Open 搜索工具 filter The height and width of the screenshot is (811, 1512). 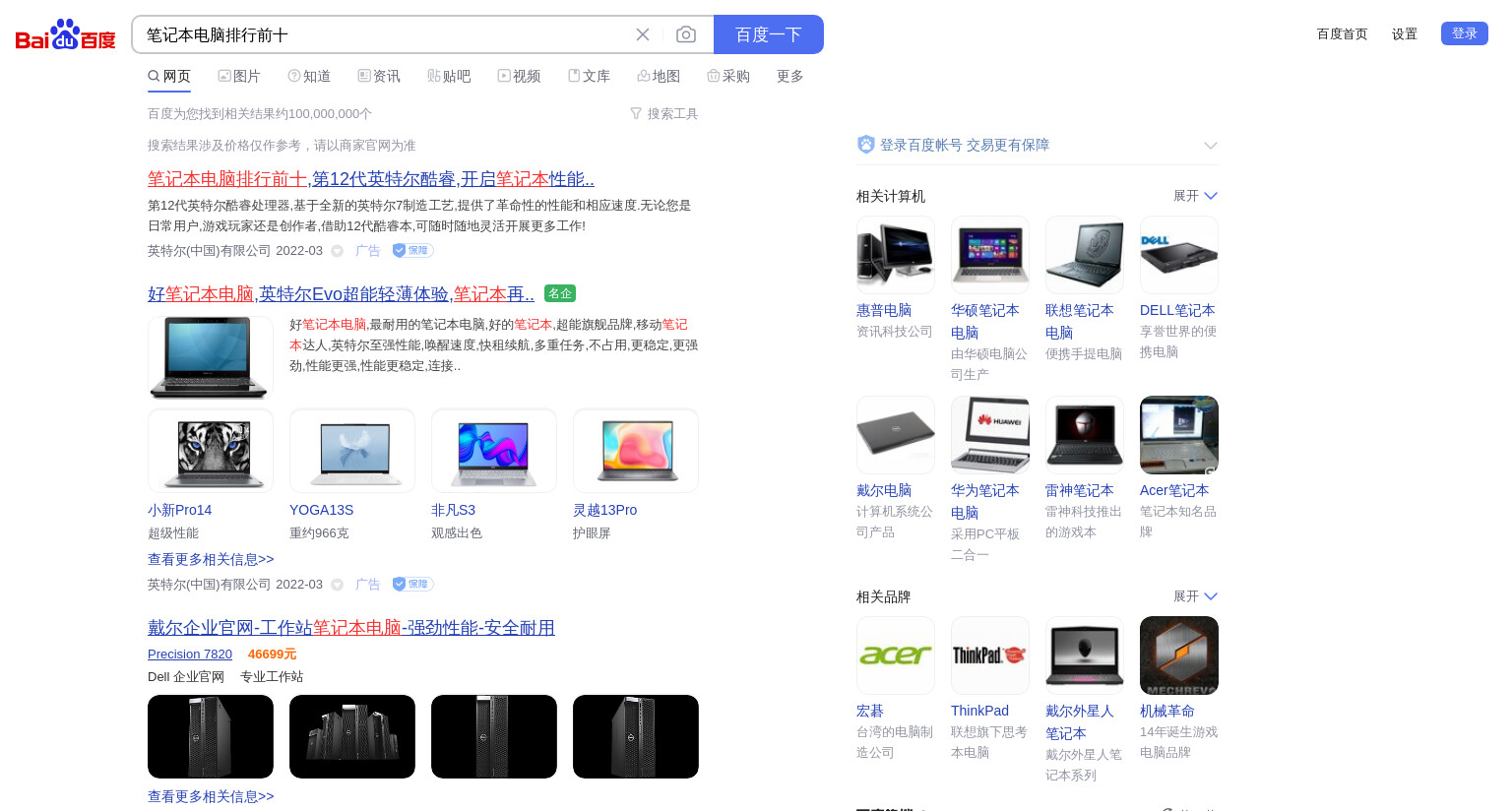pos(664,114)
